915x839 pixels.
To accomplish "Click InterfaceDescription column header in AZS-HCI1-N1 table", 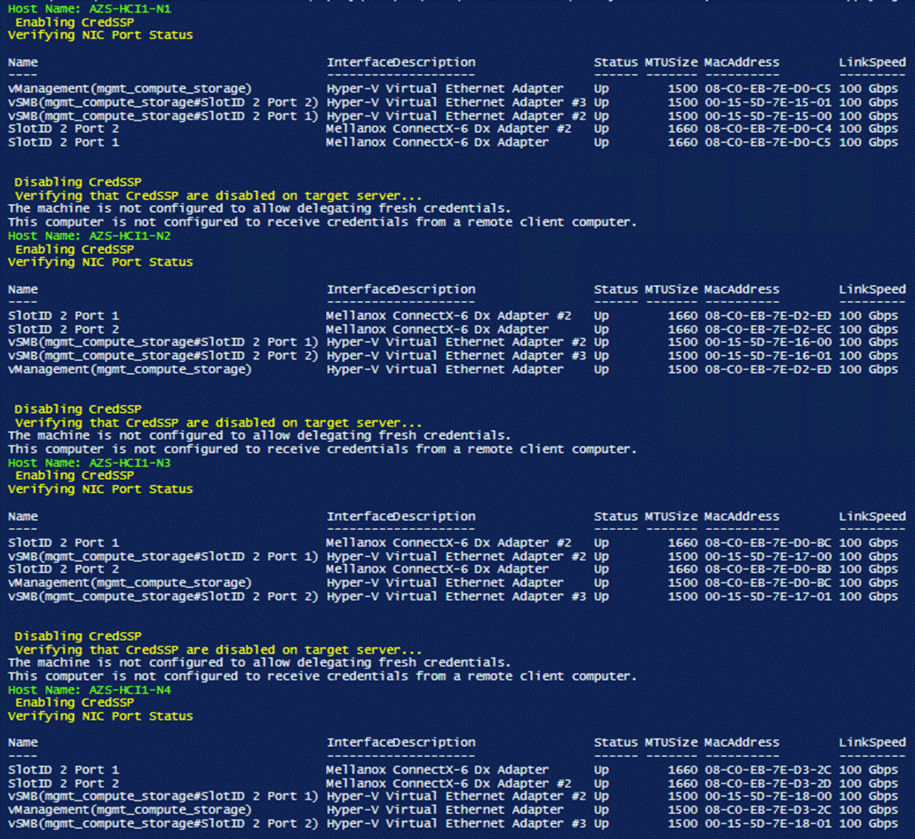I will point(401,62).
